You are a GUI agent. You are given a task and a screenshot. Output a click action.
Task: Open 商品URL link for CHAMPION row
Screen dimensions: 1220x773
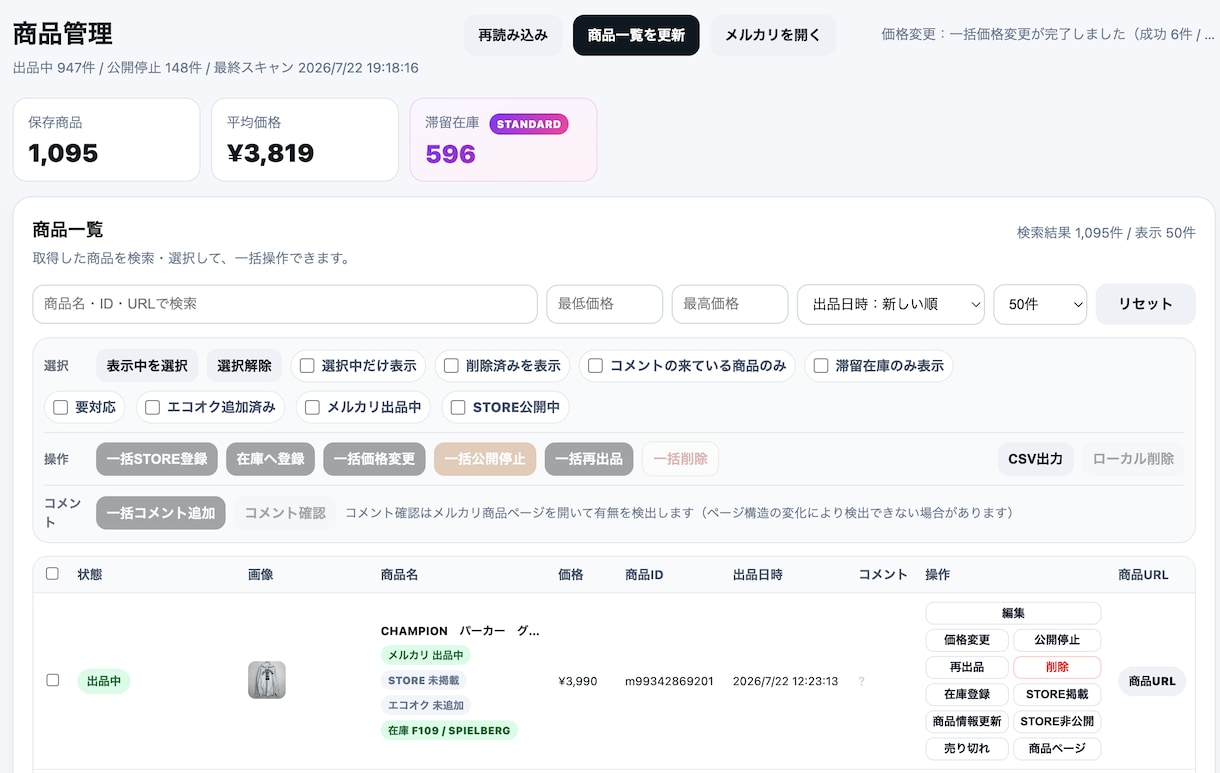pos(1152,681)
